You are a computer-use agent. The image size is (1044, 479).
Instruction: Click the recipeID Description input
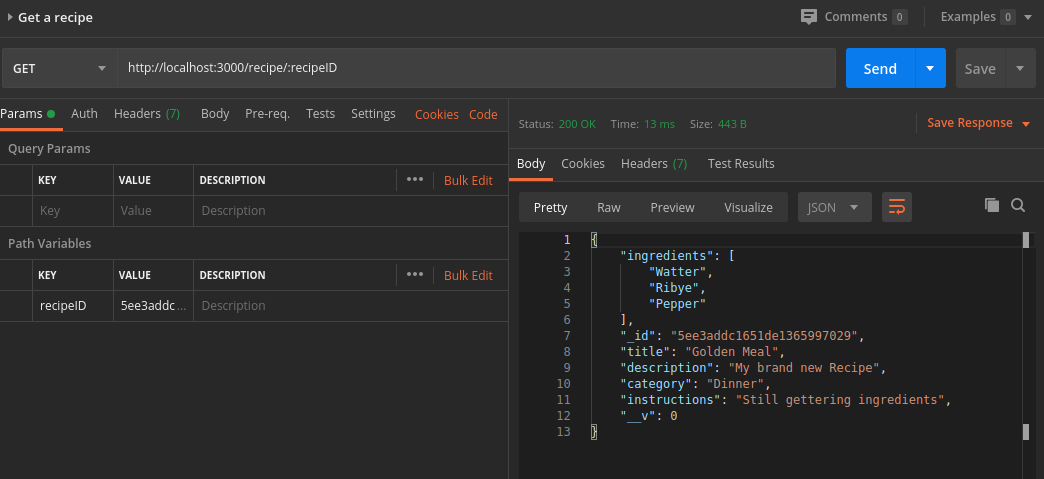351,306
